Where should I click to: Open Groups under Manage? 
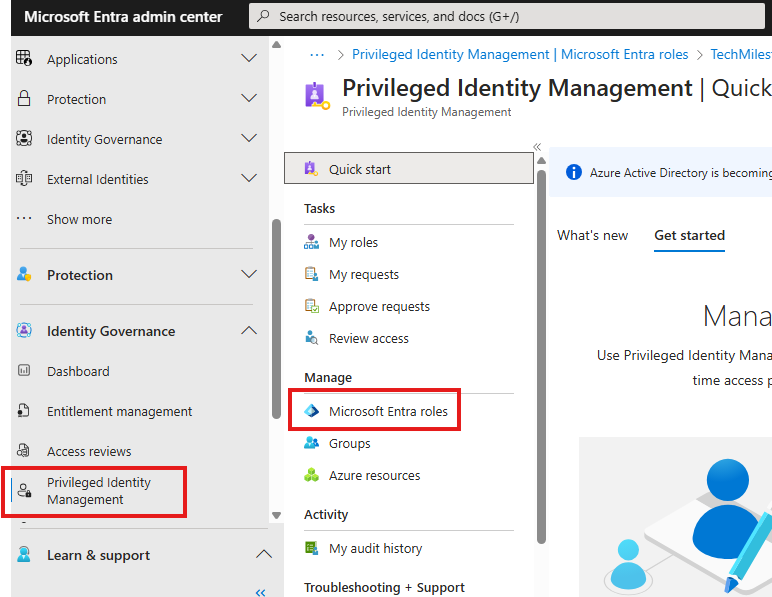349,443
